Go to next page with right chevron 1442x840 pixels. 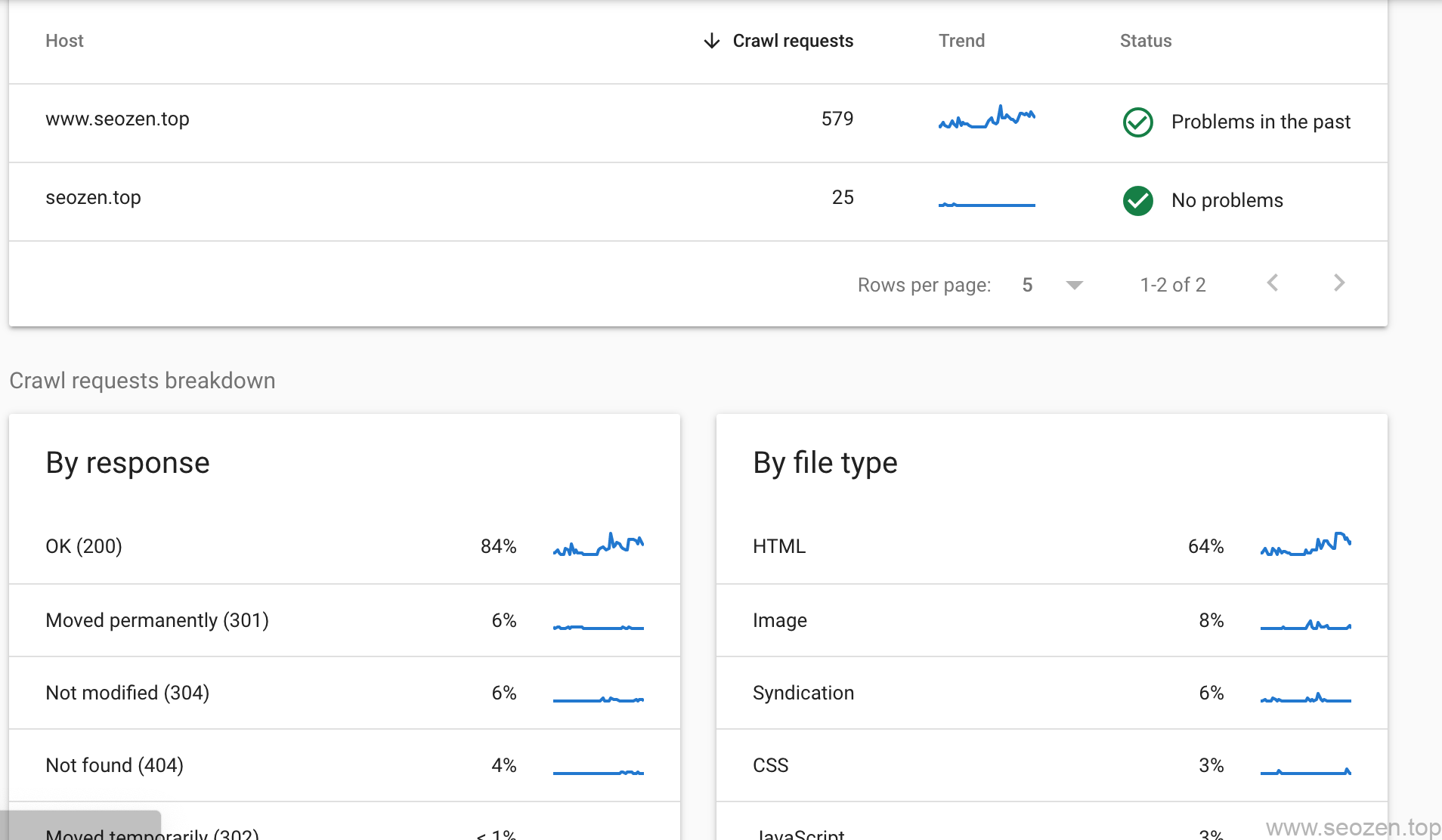1338,283
